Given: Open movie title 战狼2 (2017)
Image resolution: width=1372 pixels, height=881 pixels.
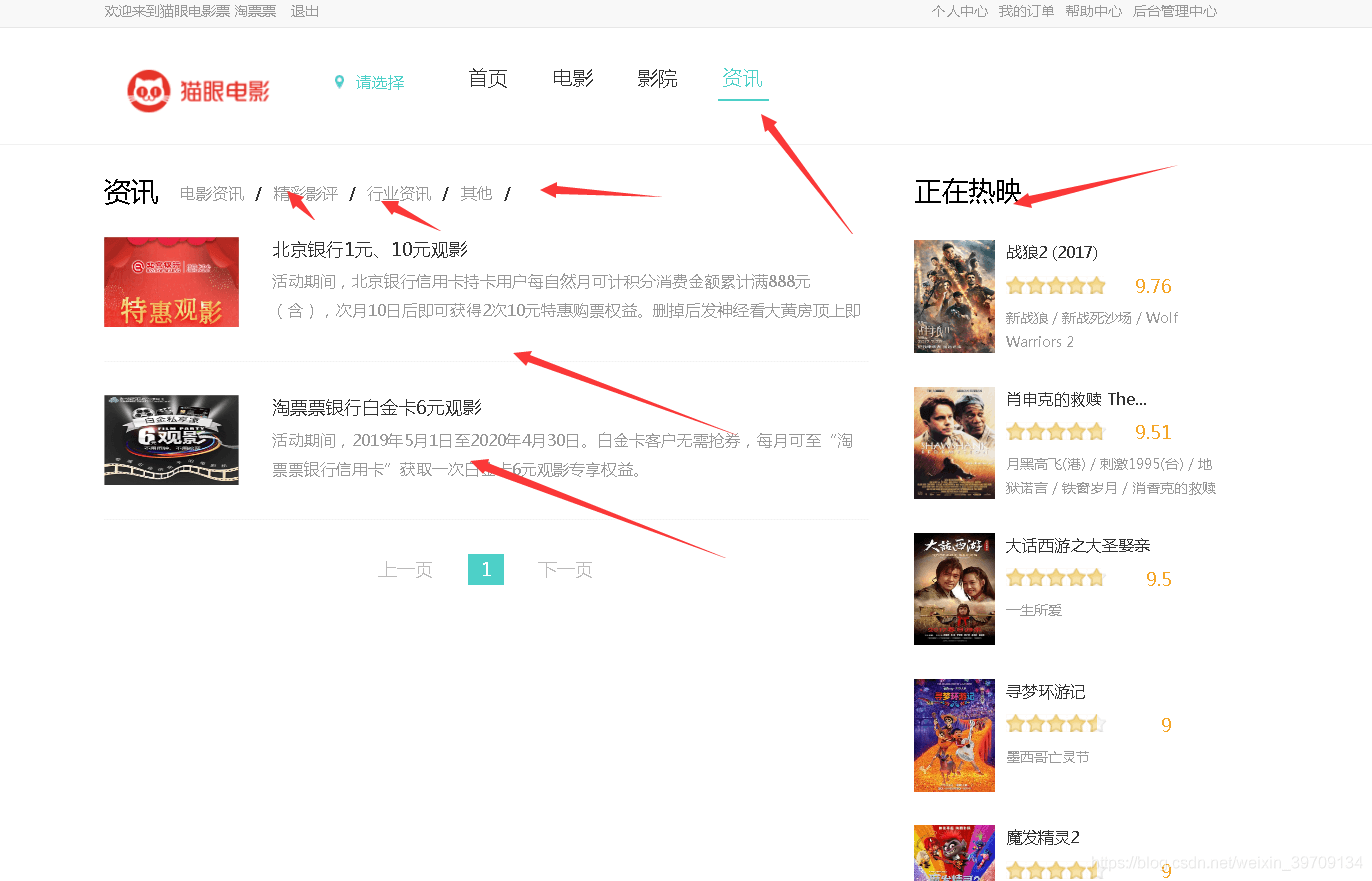Looking at the screenshot, I should pos(1052,253).
